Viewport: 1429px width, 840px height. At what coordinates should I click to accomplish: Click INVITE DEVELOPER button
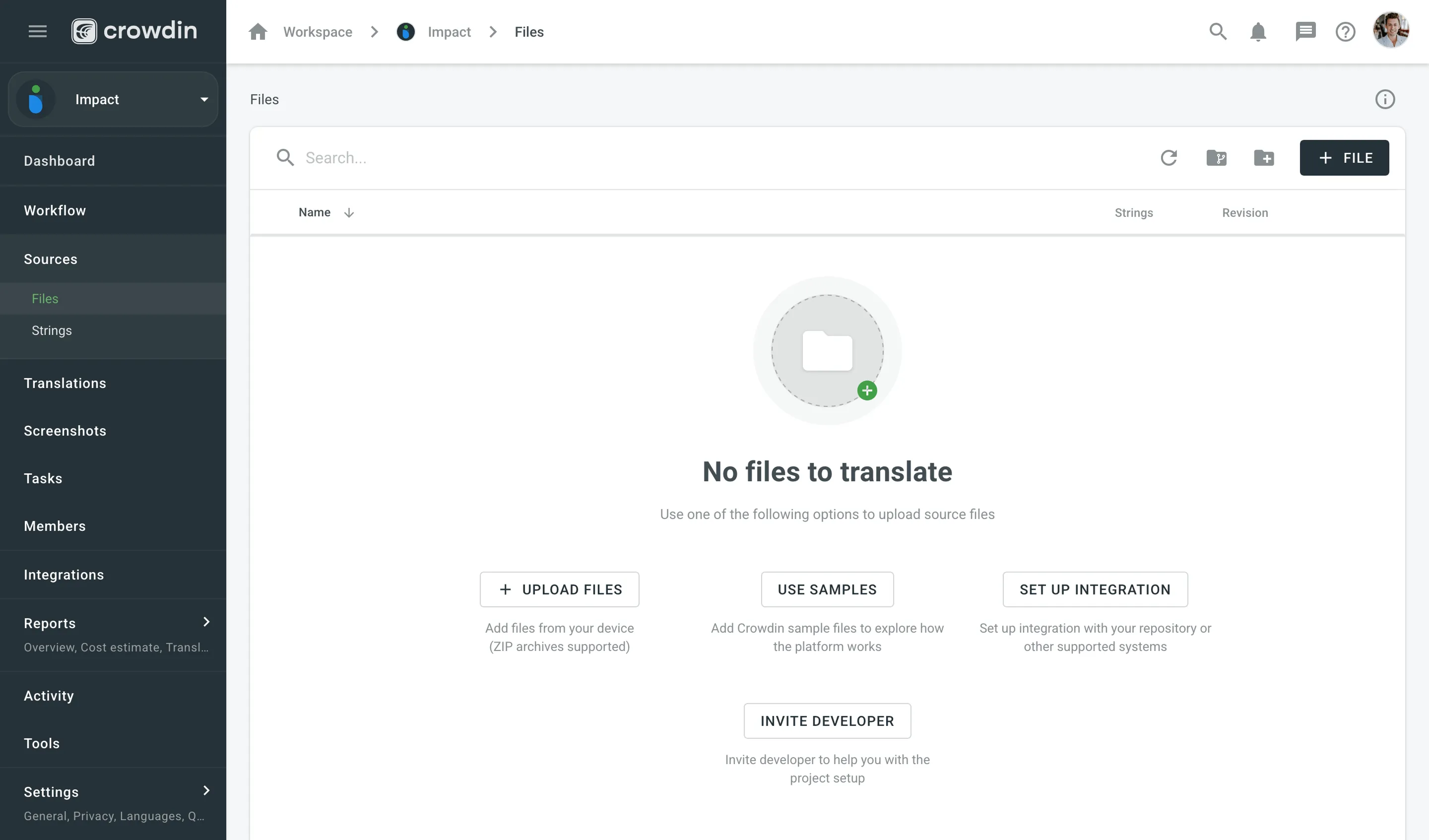827,721
